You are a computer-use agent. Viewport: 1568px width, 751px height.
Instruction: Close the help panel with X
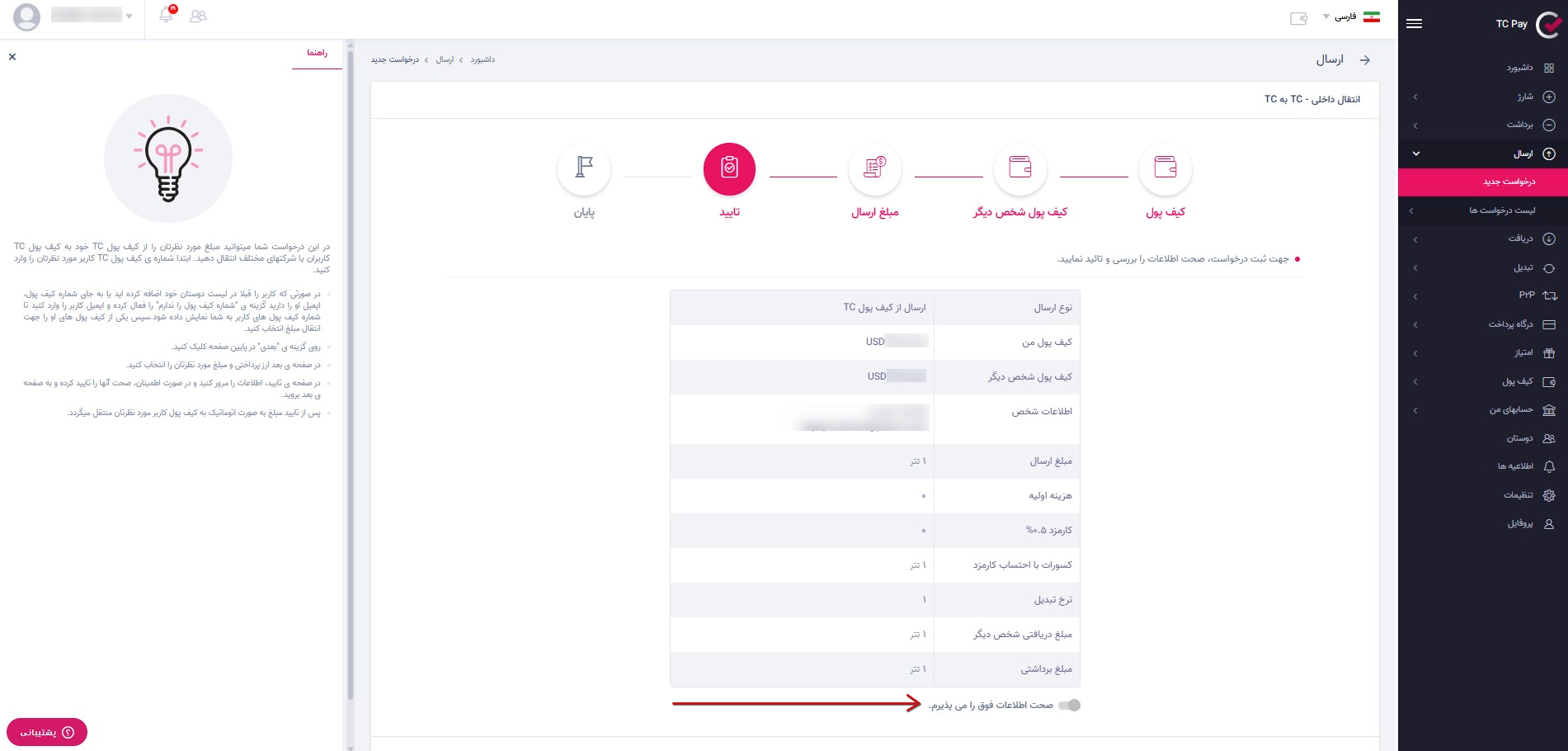coord(12,57)
